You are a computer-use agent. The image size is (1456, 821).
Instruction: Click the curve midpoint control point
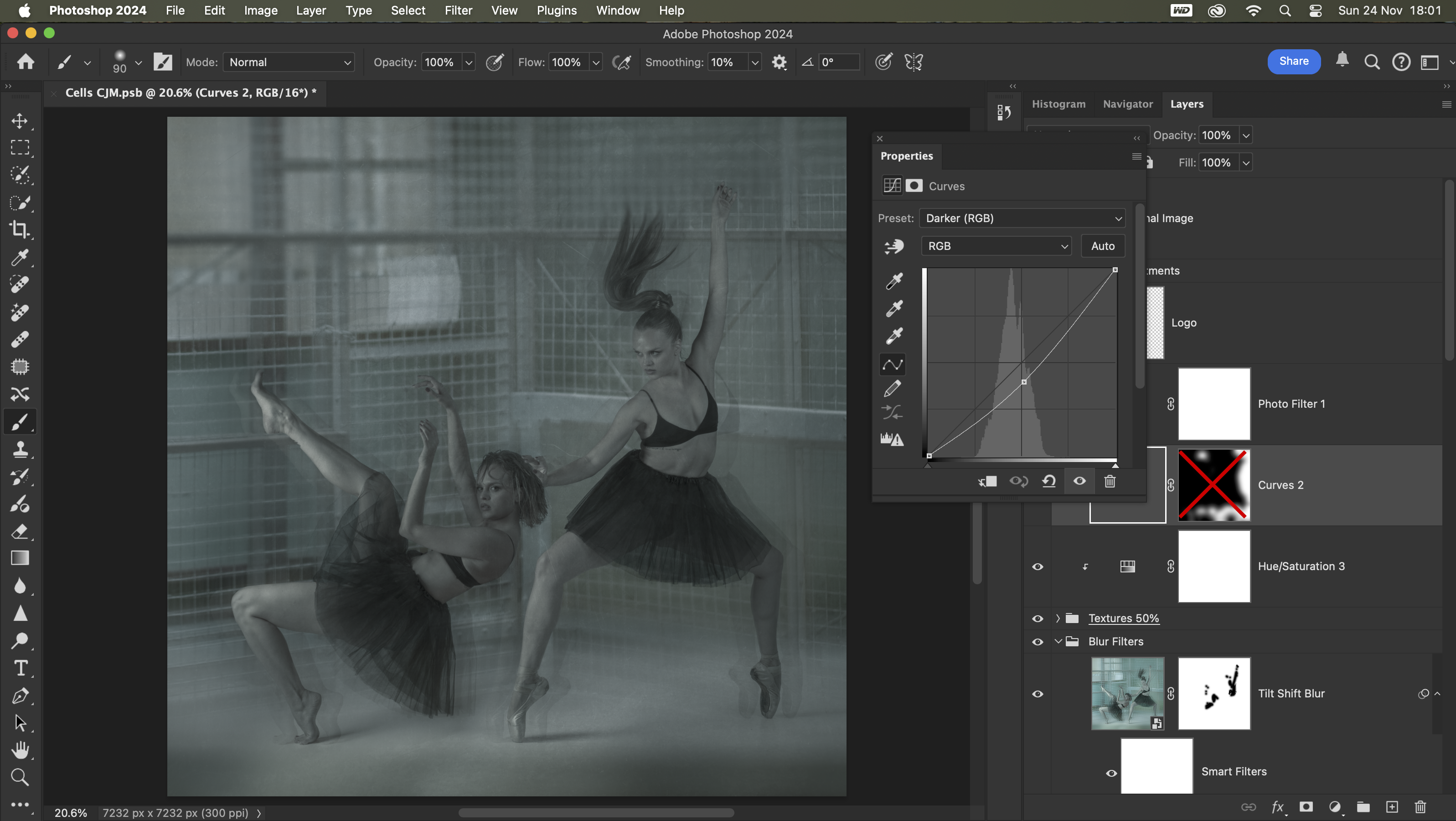tap(1023, 382)
